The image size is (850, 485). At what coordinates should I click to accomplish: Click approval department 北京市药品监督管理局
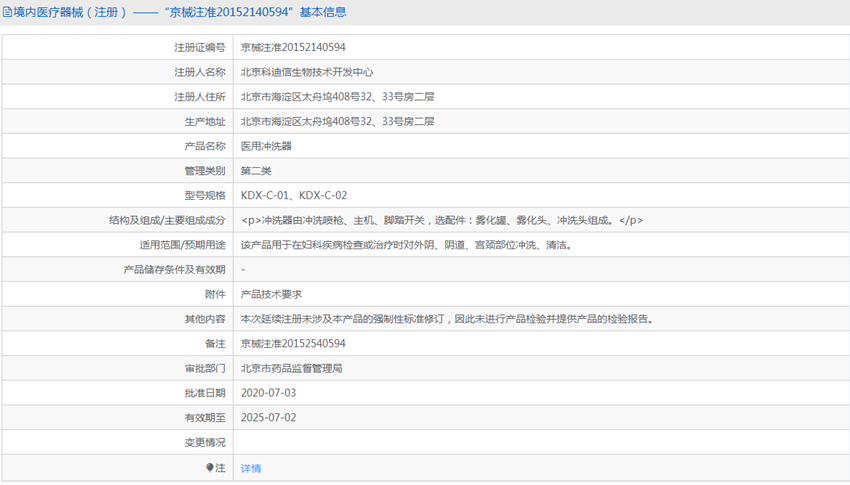point(291,368)
